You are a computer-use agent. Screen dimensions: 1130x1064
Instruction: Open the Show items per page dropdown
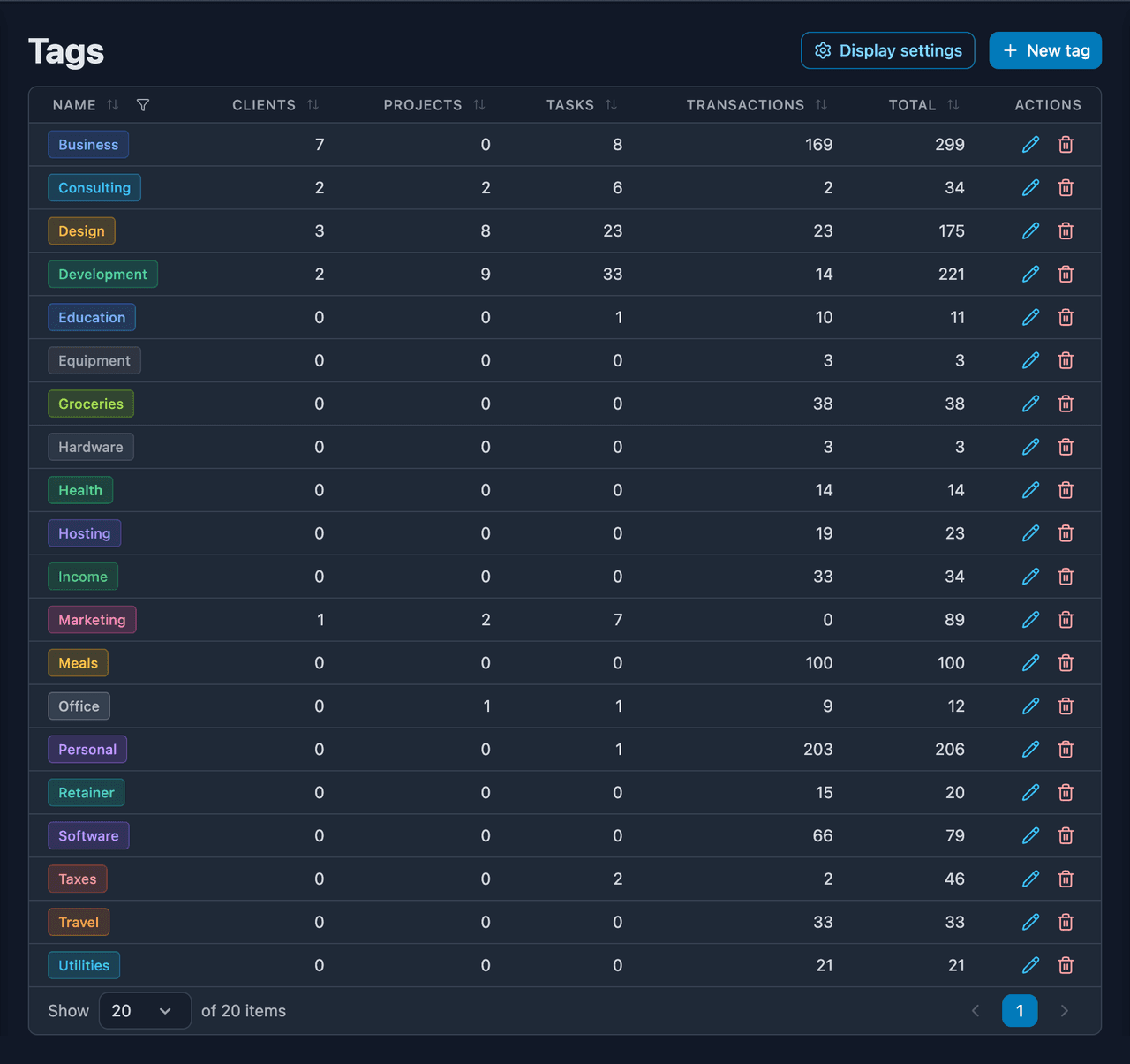coord(145,1011)
